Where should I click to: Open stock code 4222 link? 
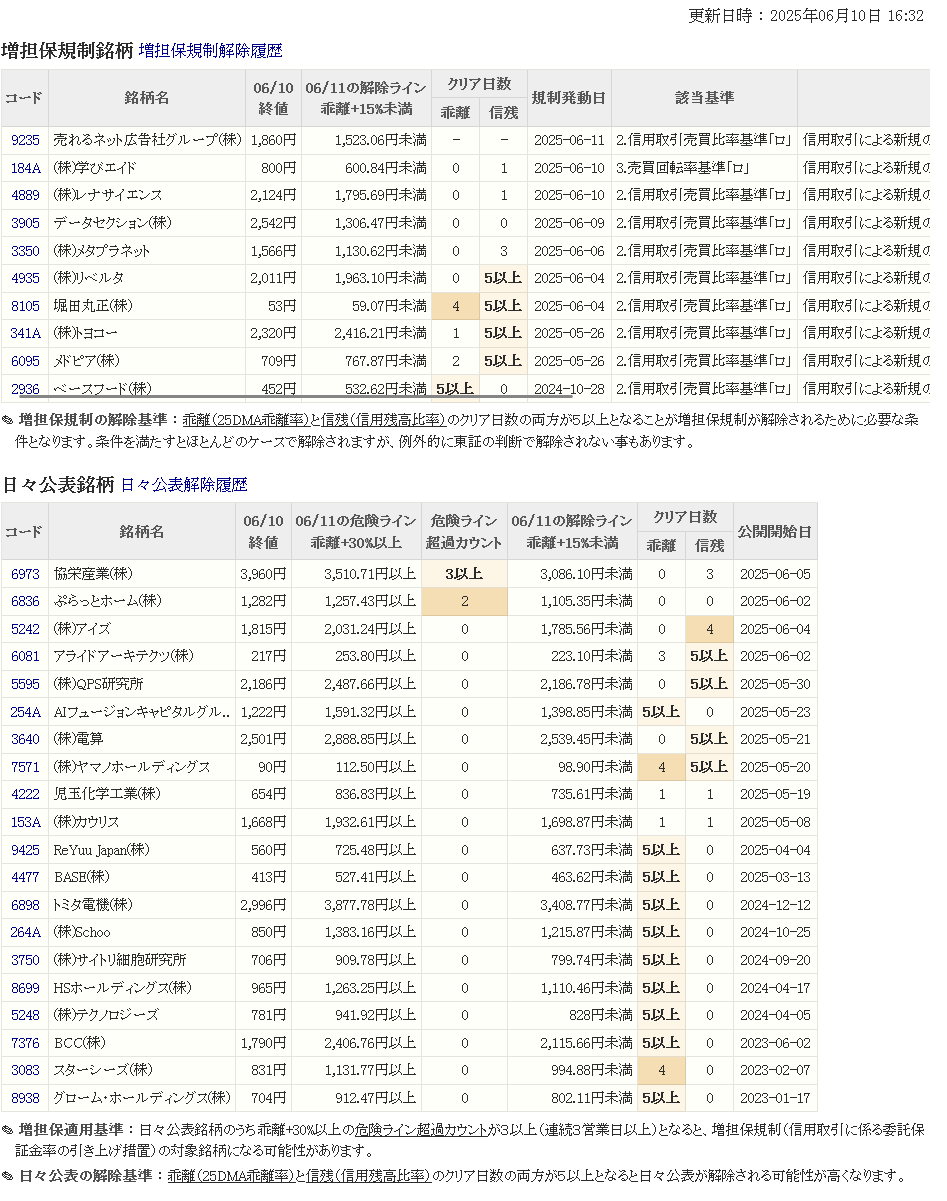[x=25, y=794]
